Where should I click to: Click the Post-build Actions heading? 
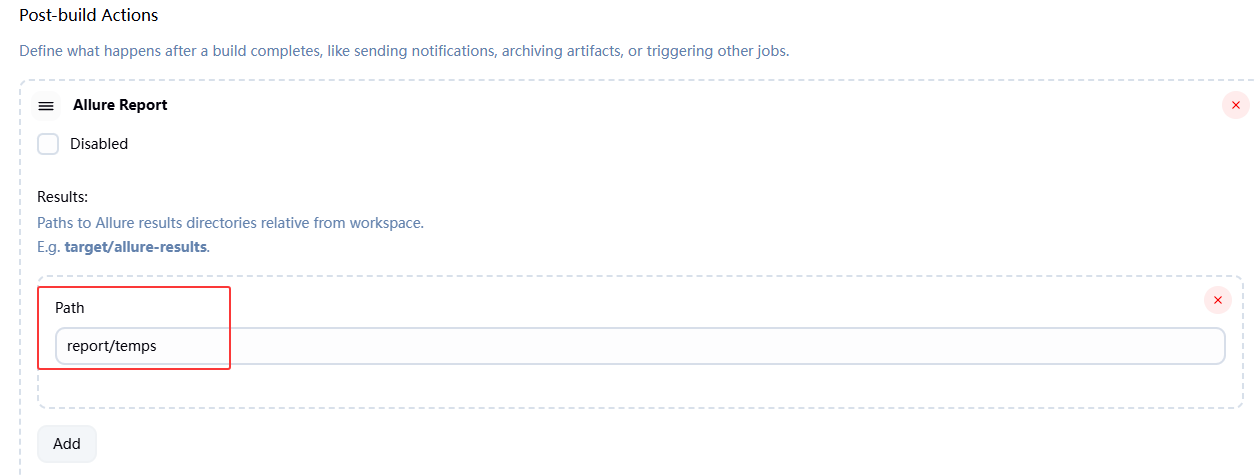[x=89, y=16]
